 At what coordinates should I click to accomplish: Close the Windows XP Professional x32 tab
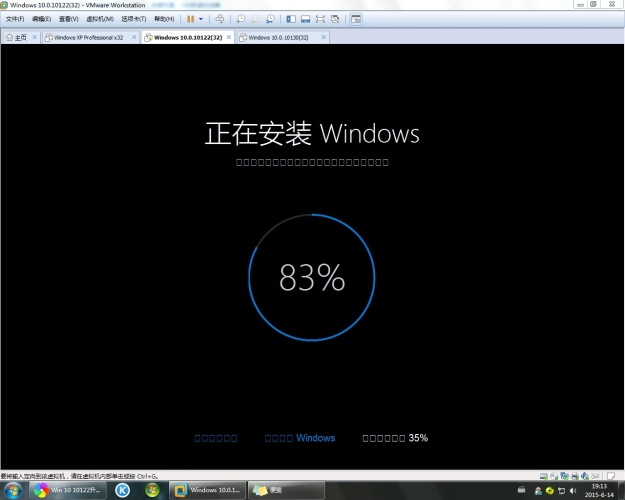(x=134, y=37)
